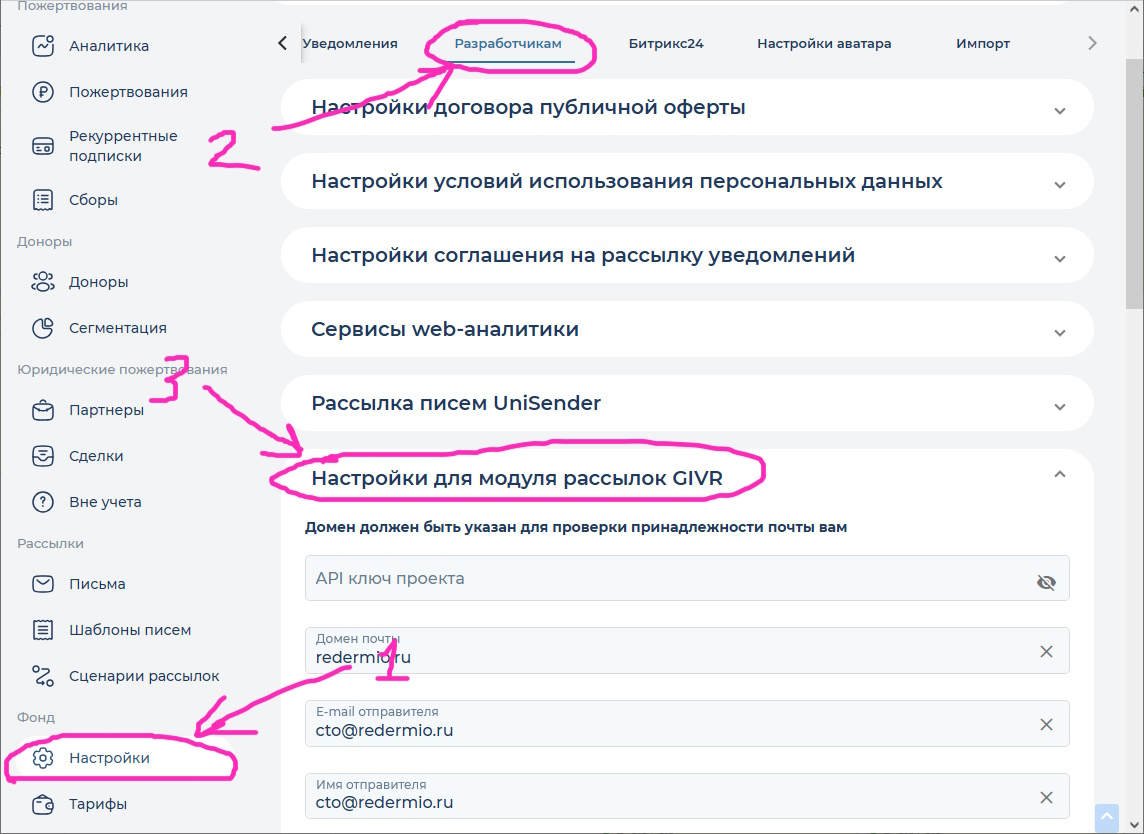Open Сценарии рассылок page
The width and height of the screenshot is (1144, 834).
tap(144, 675)
